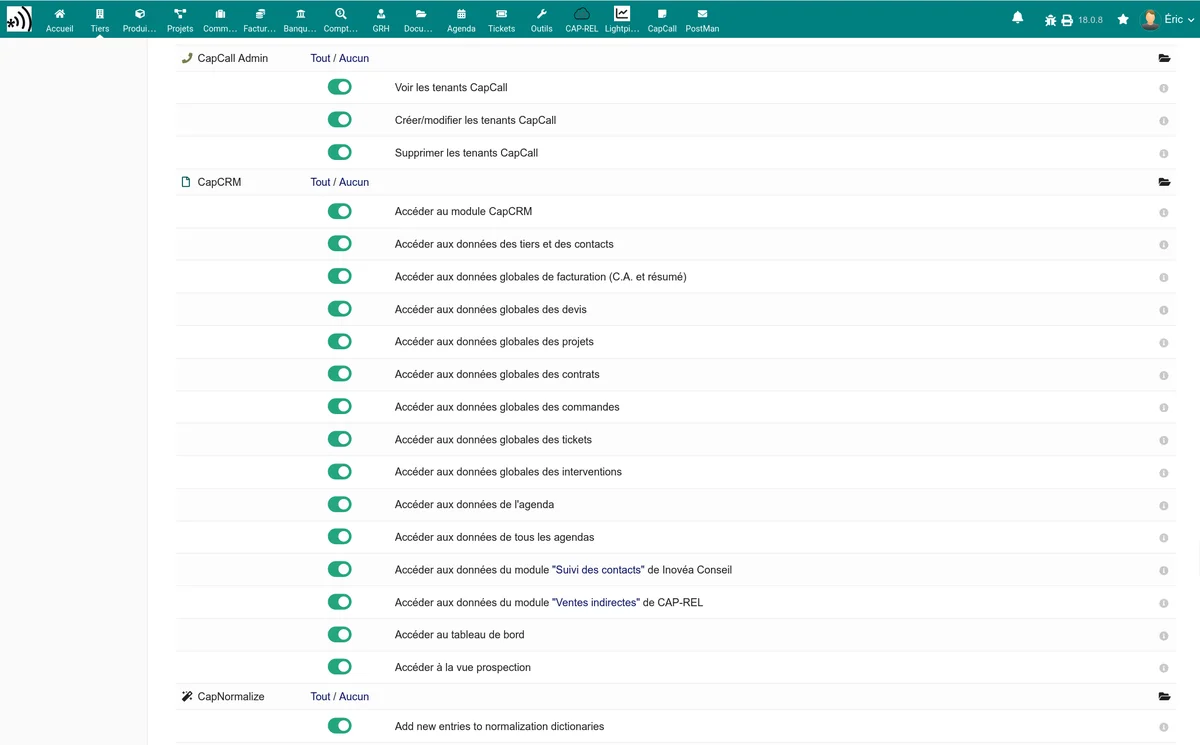Toggle Accéder aux données de l'agenda
Image resolution: width=1200 pixels, height=745 pixels.
click(x=340, y=504)
